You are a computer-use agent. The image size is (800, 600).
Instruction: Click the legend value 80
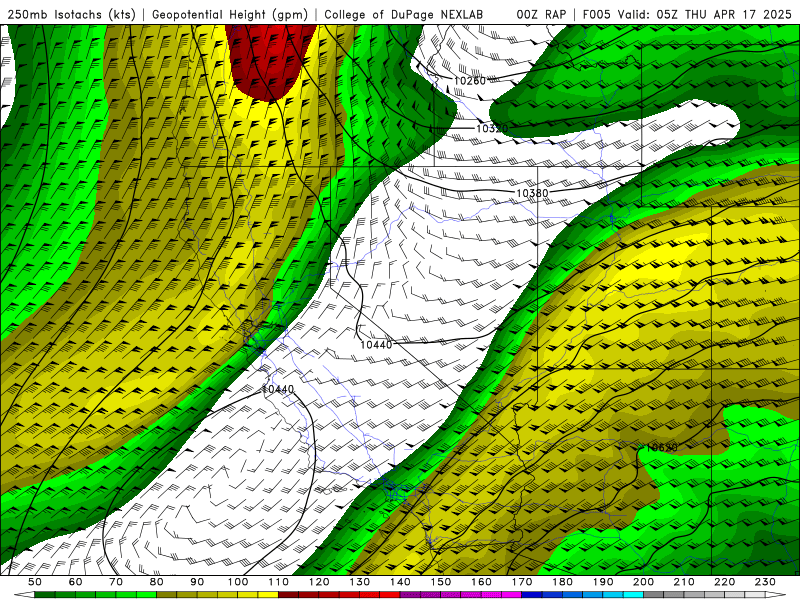point(157,582)
